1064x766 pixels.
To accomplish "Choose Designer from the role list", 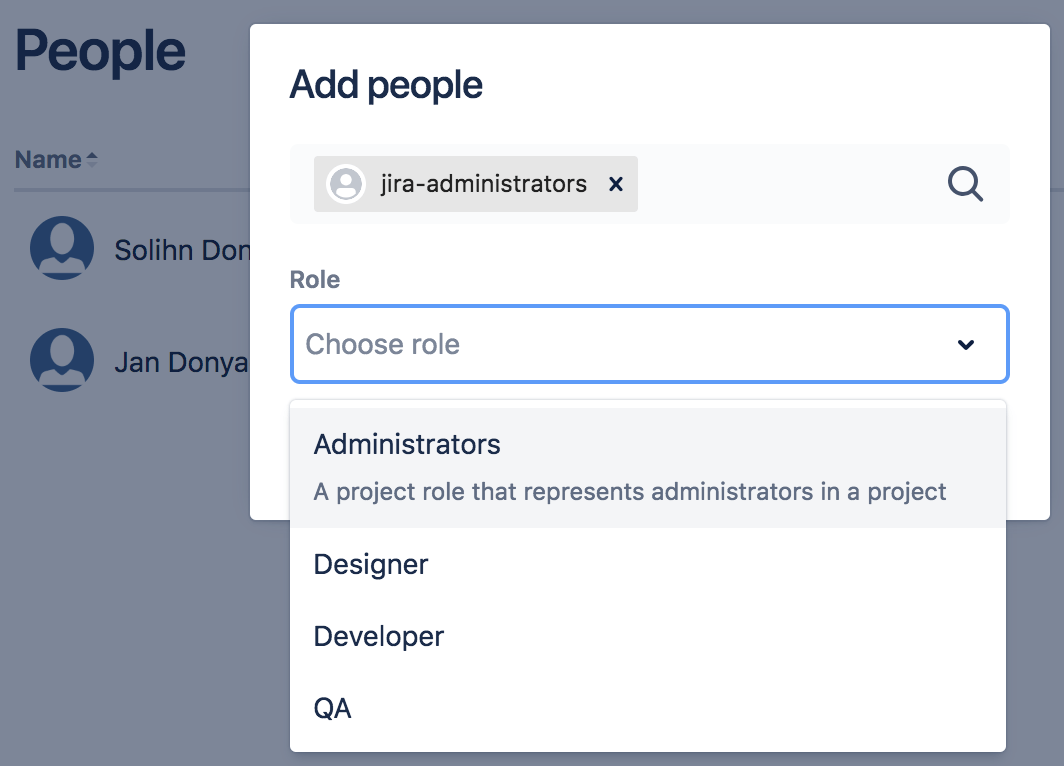I will [x=371, y=564].
